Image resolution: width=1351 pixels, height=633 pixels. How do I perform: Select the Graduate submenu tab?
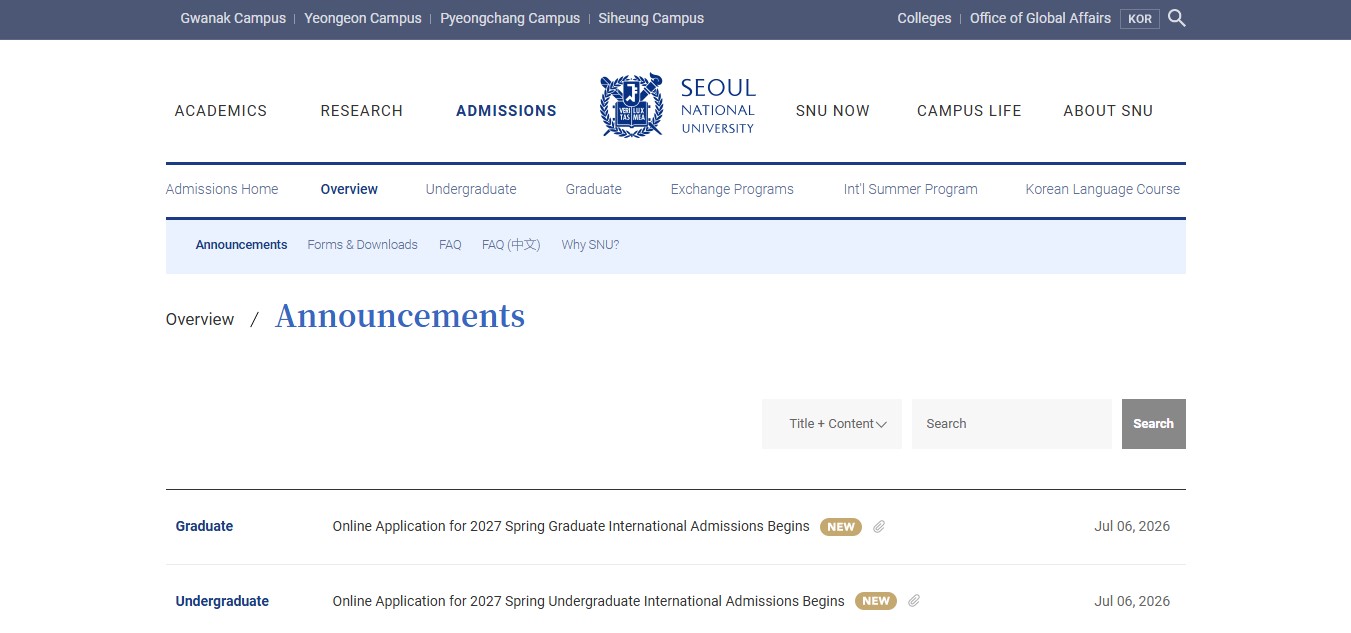594,189
